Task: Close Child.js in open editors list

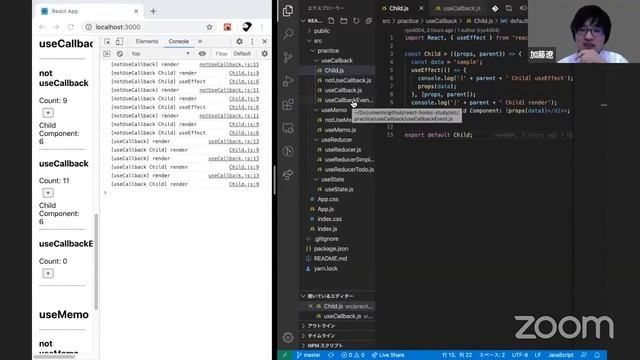Action: (x=310, y=306)
